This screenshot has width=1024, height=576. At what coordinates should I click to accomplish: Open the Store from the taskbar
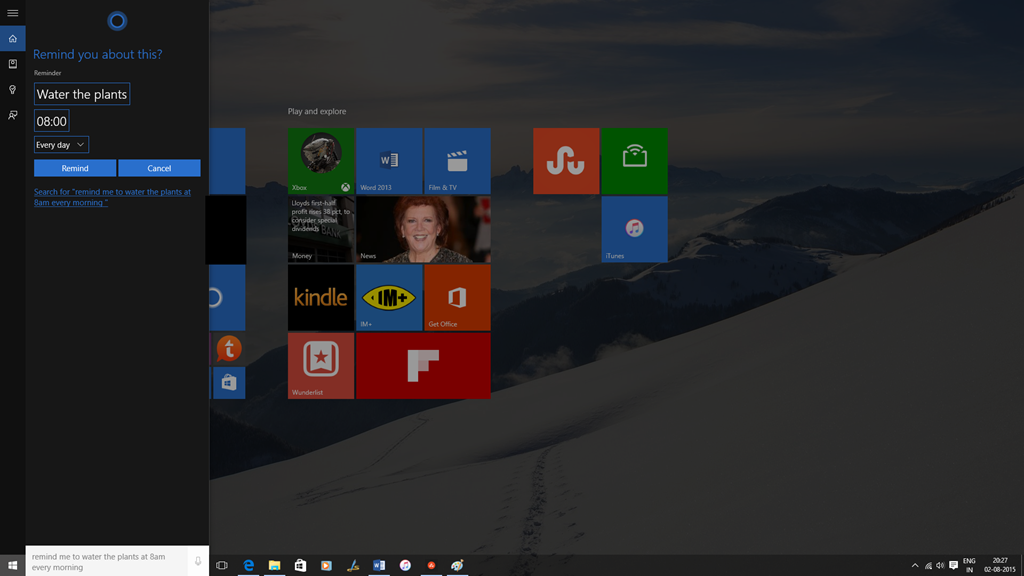pyautogui.click(x=300, y=565)
